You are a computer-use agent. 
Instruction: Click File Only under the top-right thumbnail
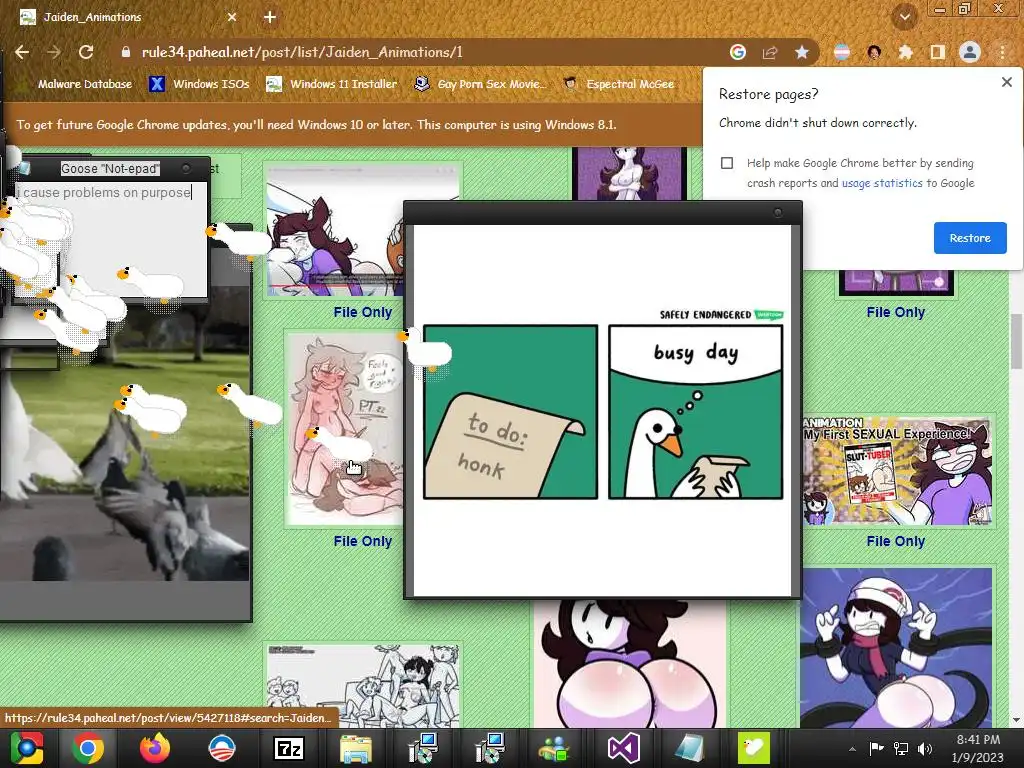click(x=895, y=312)
